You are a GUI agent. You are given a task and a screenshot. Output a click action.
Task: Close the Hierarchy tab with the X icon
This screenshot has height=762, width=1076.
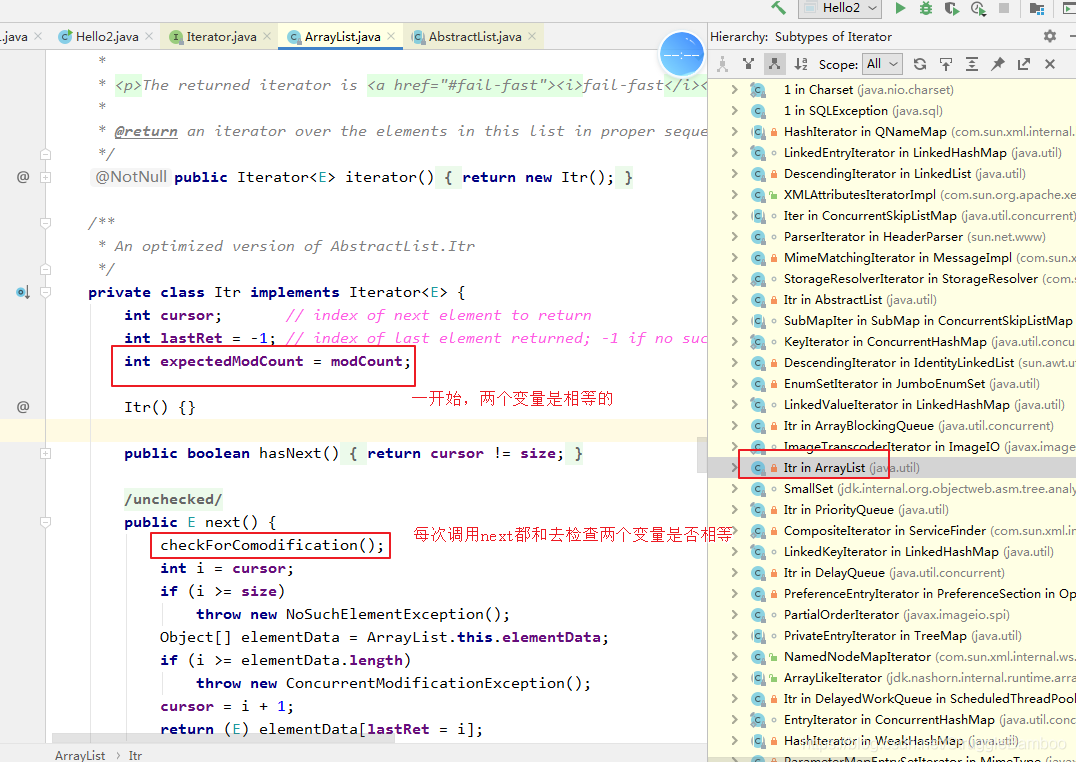pyautogui.click(x=1050, y=64)
